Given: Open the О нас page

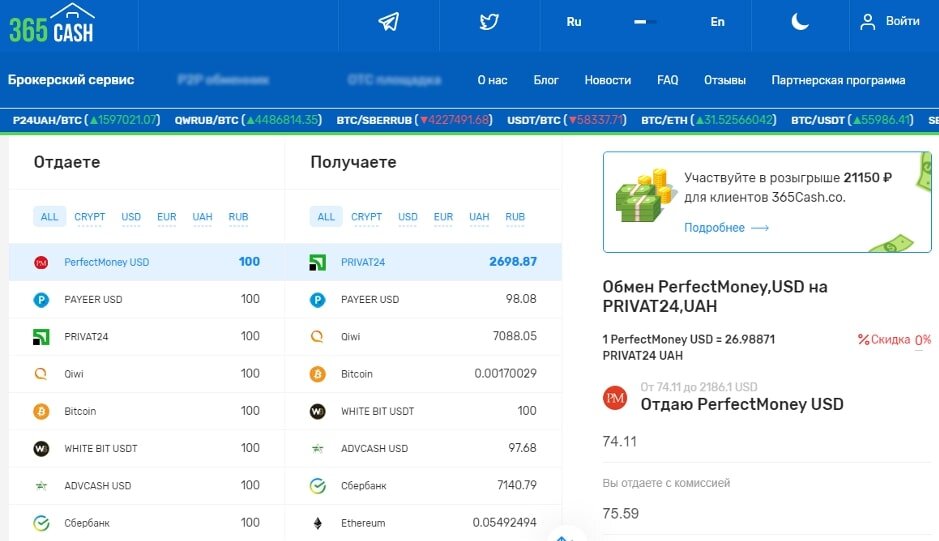Looking at the screenshot, I should pos(492,80).
